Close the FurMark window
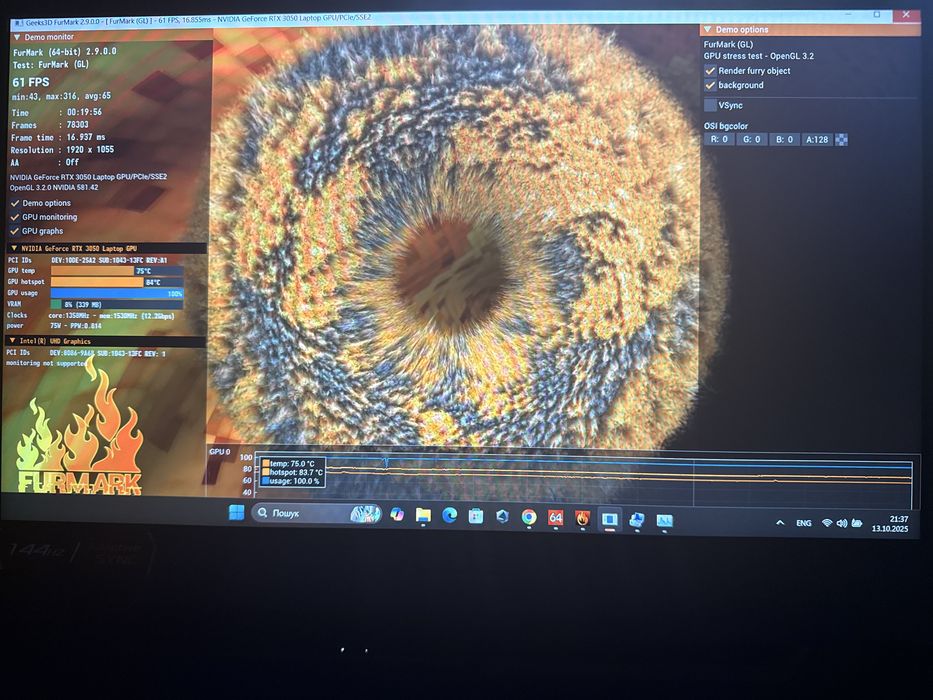The image size is (933, 700). click(906, 14)
